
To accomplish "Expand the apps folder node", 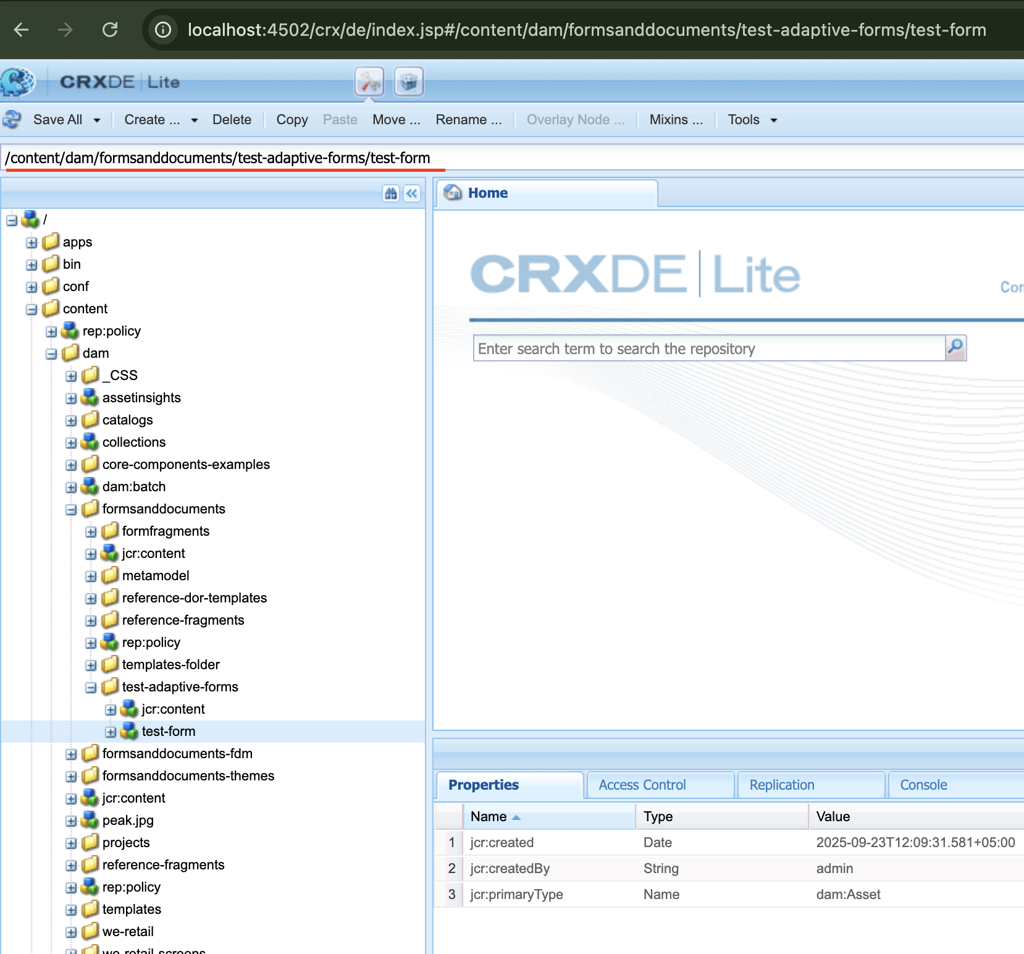I will click(32, 242).
